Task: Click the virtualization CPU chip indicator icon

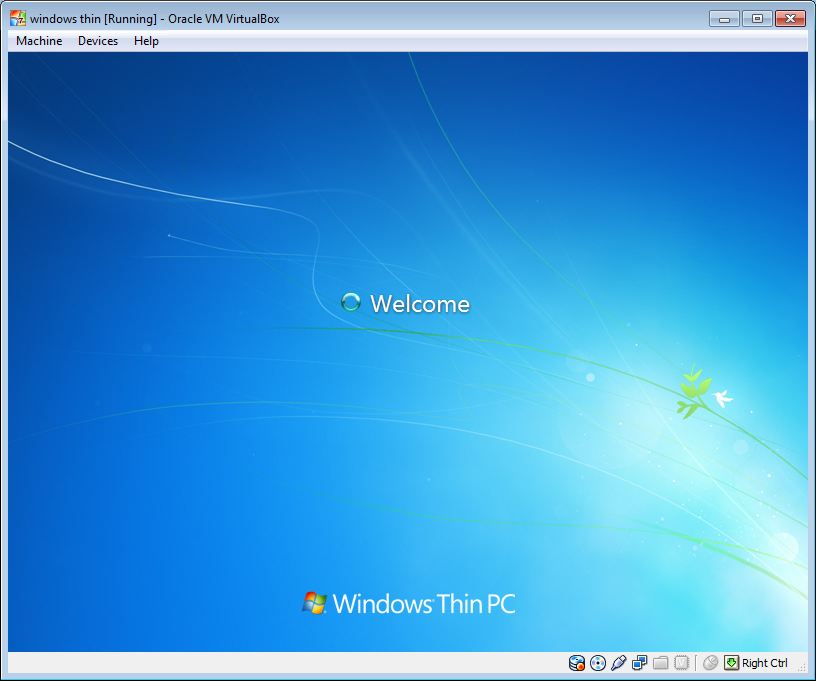Action: 681,663
